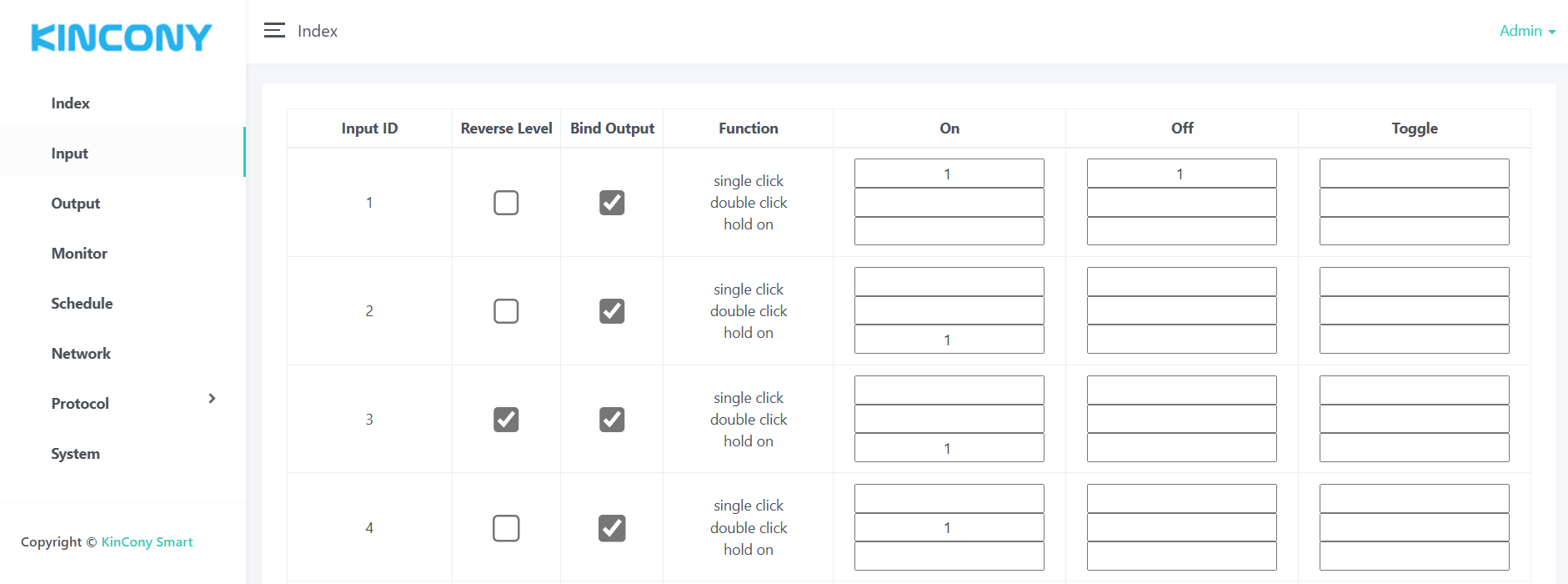Screen dimensions: 1568x584
Task: Open the KinCony Smart link
Action: (x=147, y=542)
